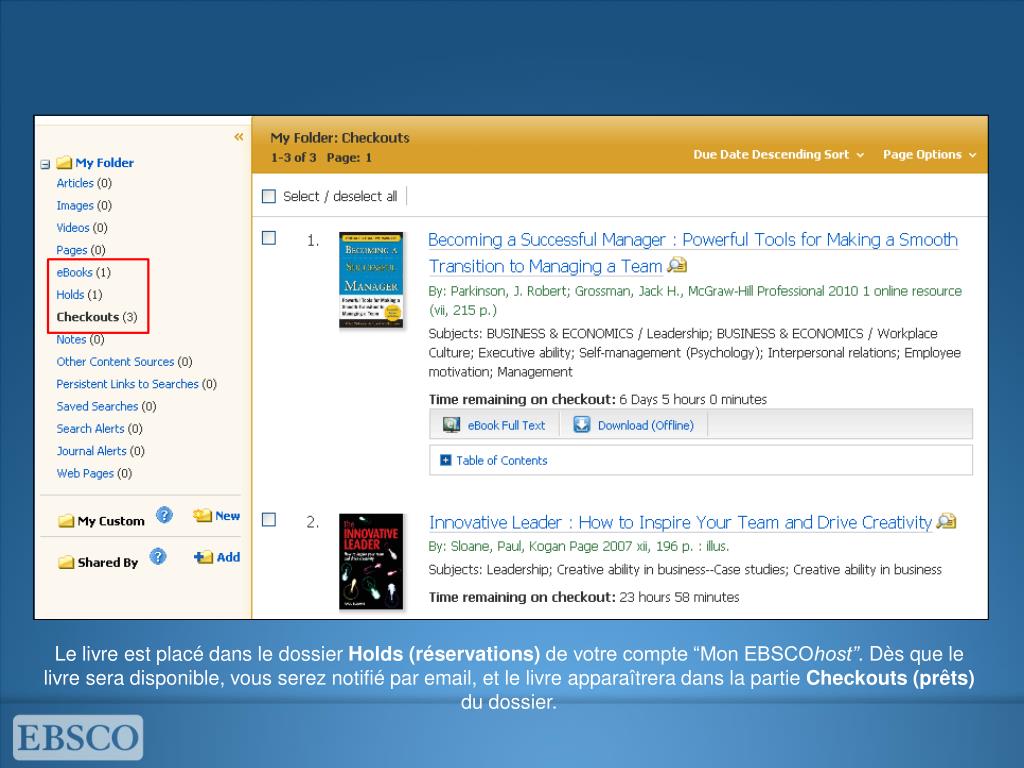Click the Shared By folder icon

click(x=66, y=562)
